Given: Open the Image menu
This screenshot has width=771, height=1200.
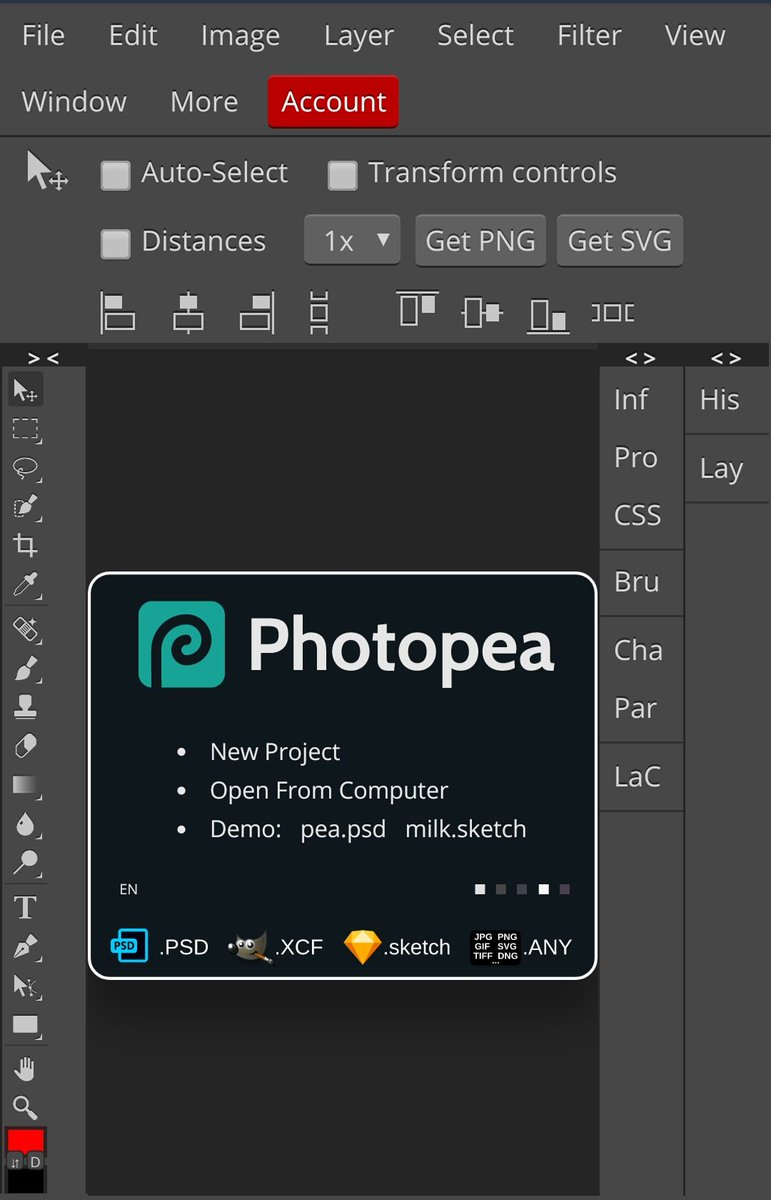Looking at the screenshot, I should (x=240, y=36).
